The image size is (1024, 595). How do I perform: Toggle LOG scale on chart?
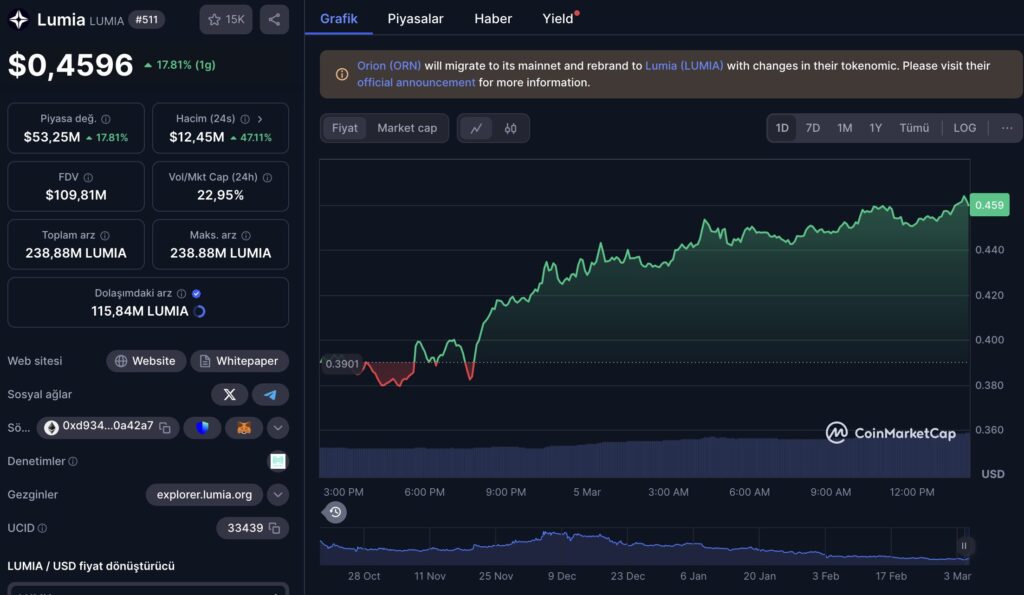[x=965, y=128]
